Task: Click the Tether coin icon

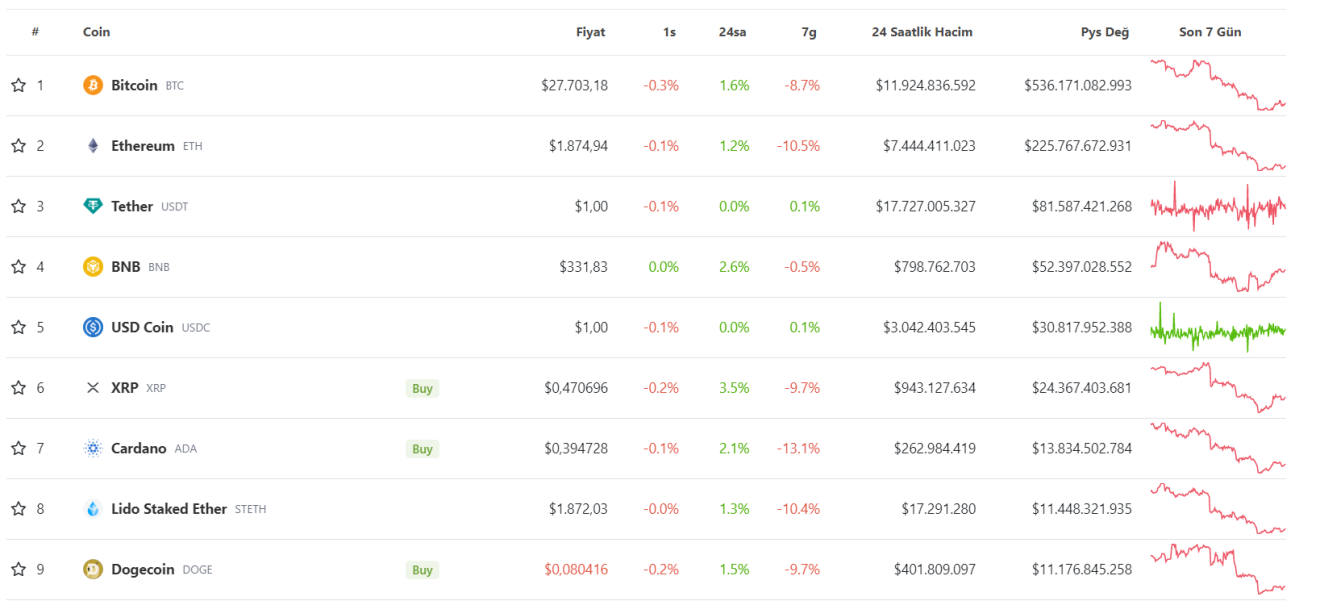Action: 93,207
